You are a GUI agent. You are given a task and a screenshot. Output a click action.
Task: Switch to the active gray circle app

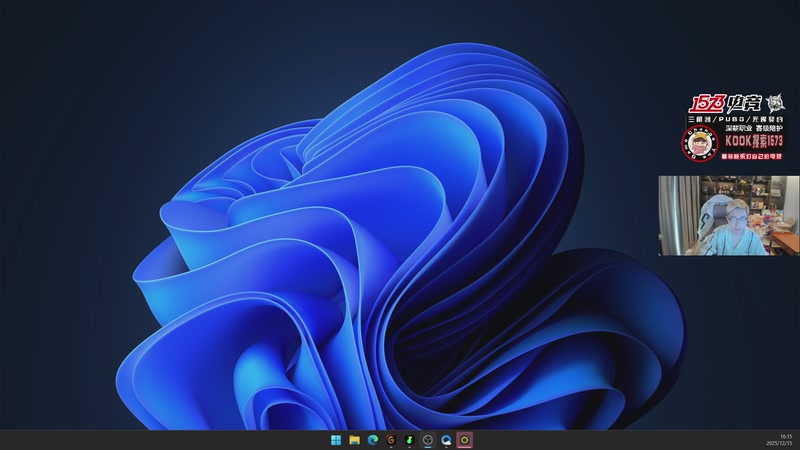point(428,440)
